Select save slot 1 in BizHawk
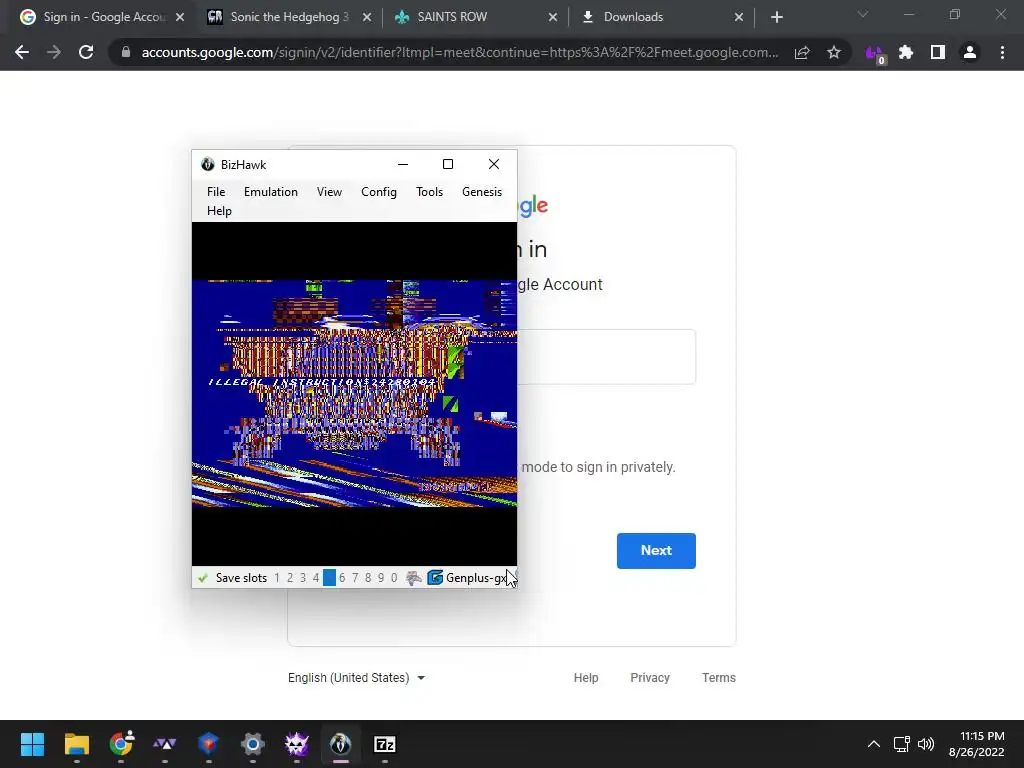Viewport: 1024px width, 768px height. pos(277,578)
